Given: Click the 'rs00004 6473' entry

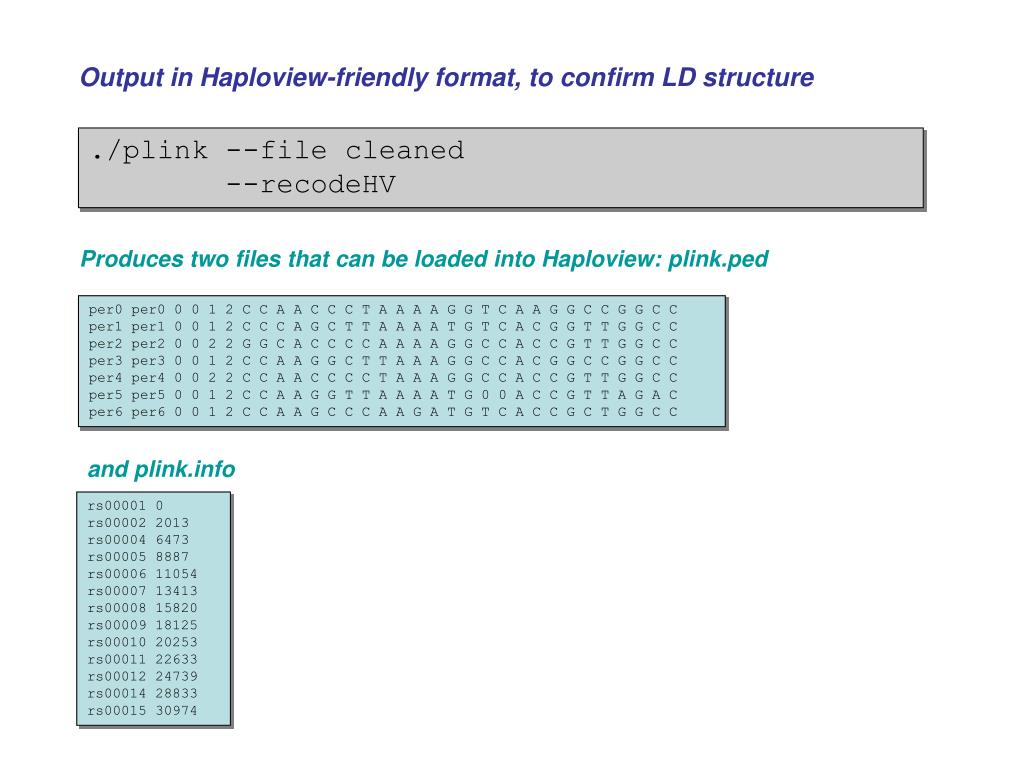Looking at the screenshot, I should [138, 539].
